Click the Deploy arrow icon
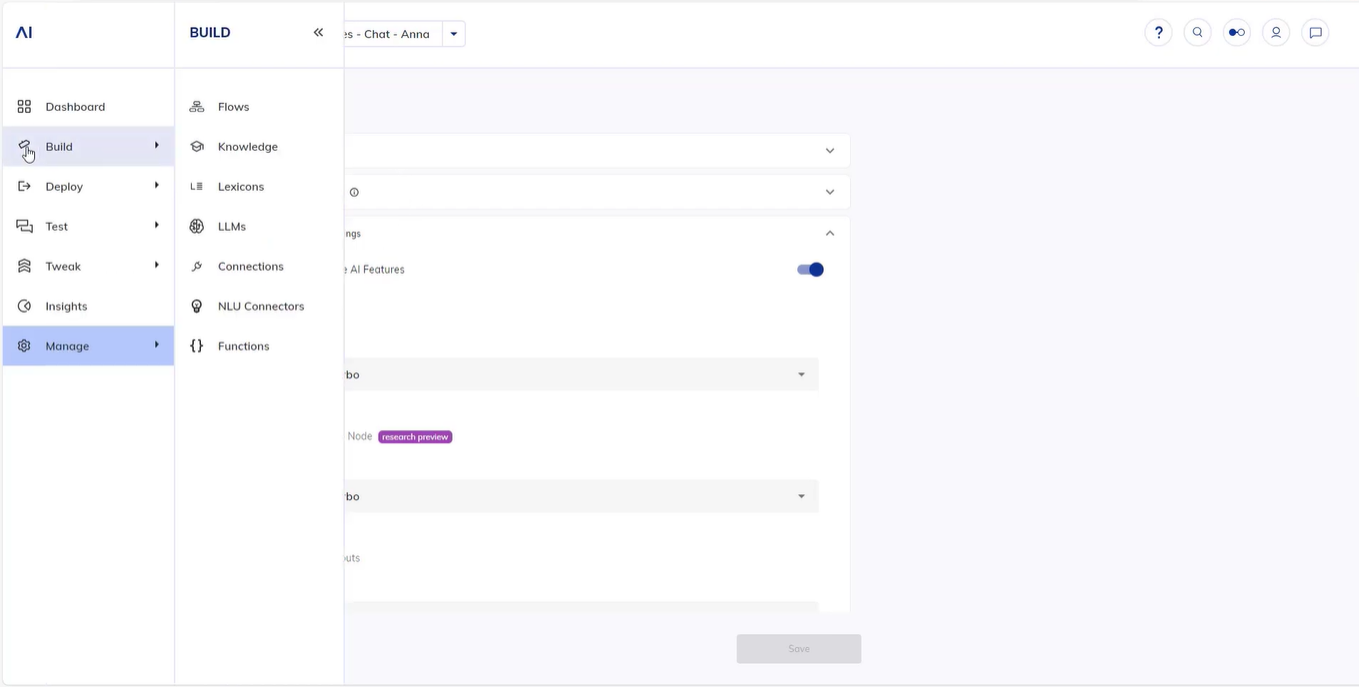This screenshot has width=1359, height=687. 24,186
